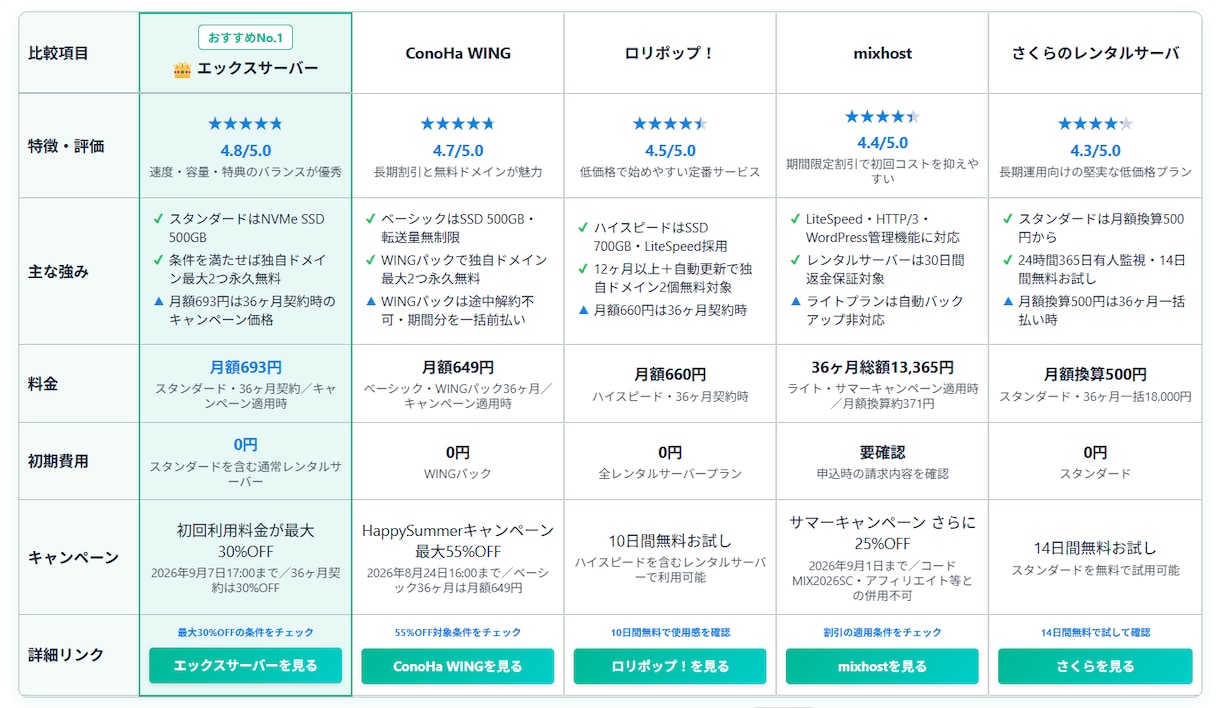Click the star rating above 4.7/5.0
Viewport: 1220px width, 708px height.
pyautogui.click(x=457, y=124)
